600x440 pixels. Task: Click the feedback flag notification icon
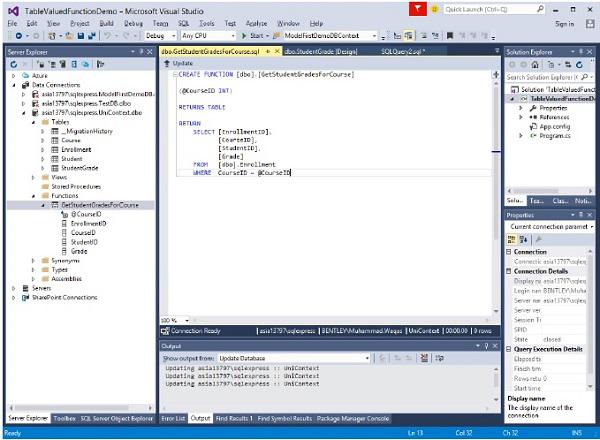pos(417,9)
